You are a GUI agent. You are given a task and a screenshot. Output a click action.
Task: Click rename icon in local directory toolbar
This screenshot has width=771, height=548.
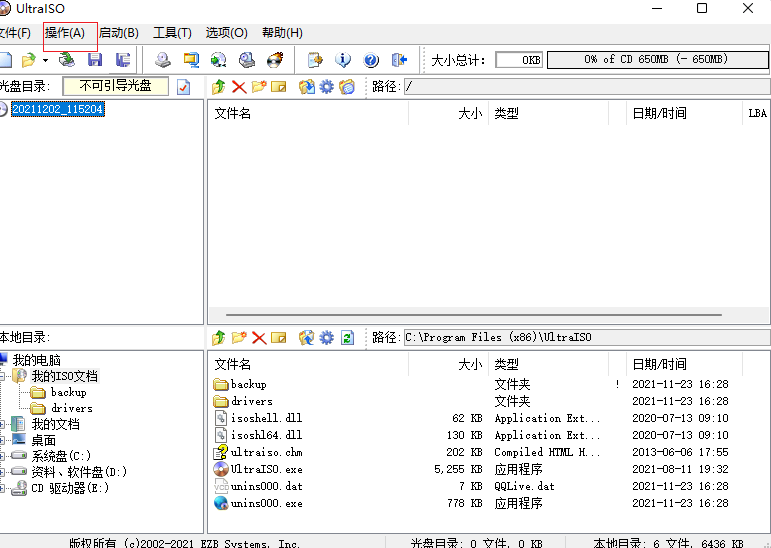[278, 338]
